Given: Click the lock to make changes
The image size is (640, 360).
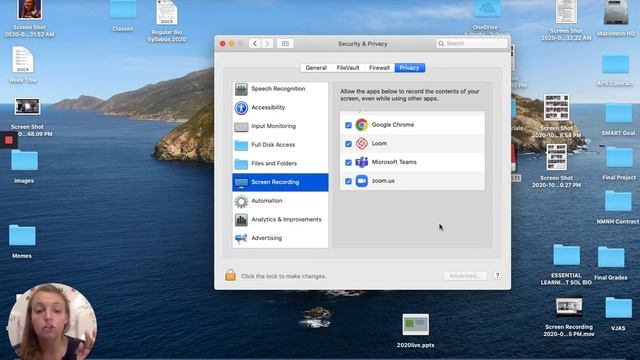Looking at the screenshot, I should [230, 276].
